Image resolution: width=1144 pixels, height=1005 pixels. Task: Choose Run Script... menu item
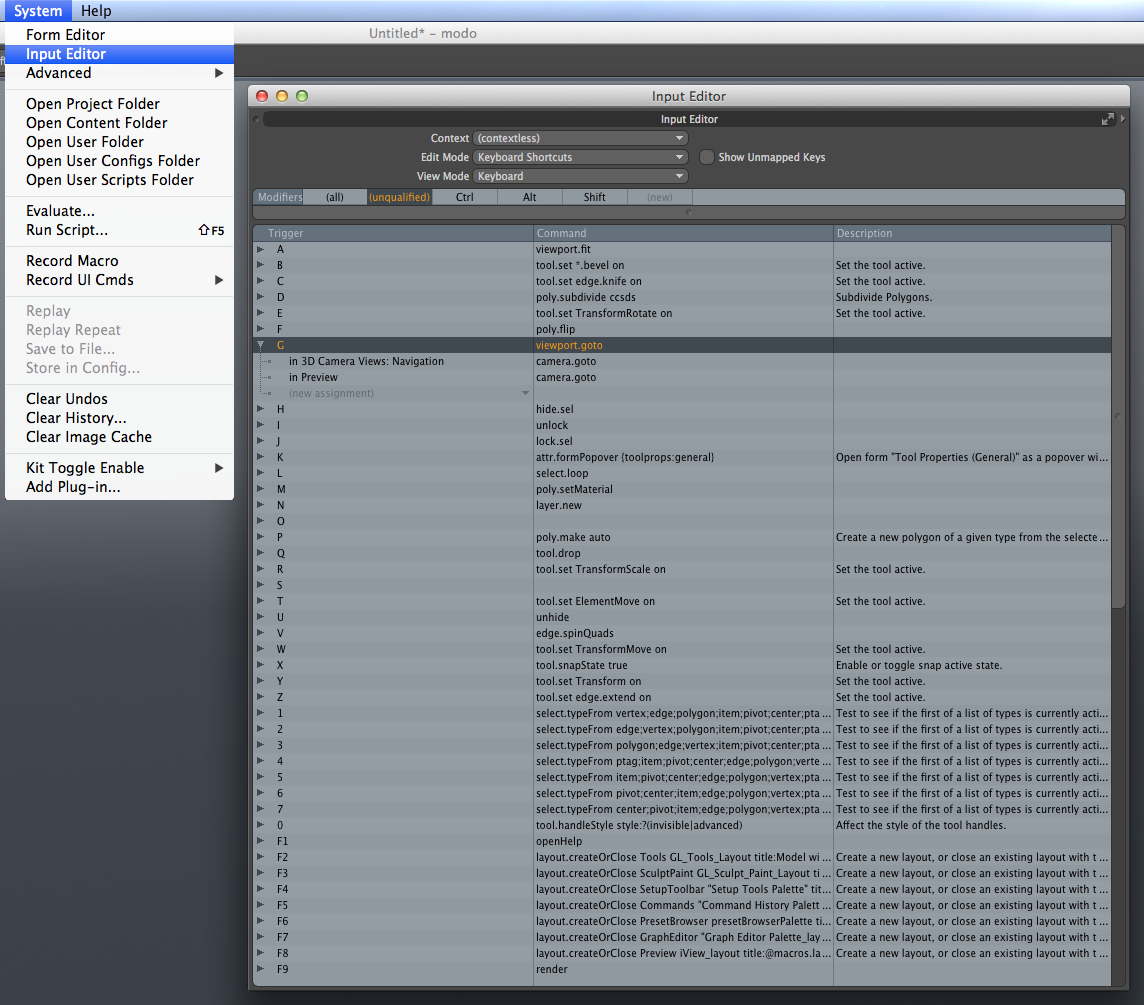pos(120,230)
